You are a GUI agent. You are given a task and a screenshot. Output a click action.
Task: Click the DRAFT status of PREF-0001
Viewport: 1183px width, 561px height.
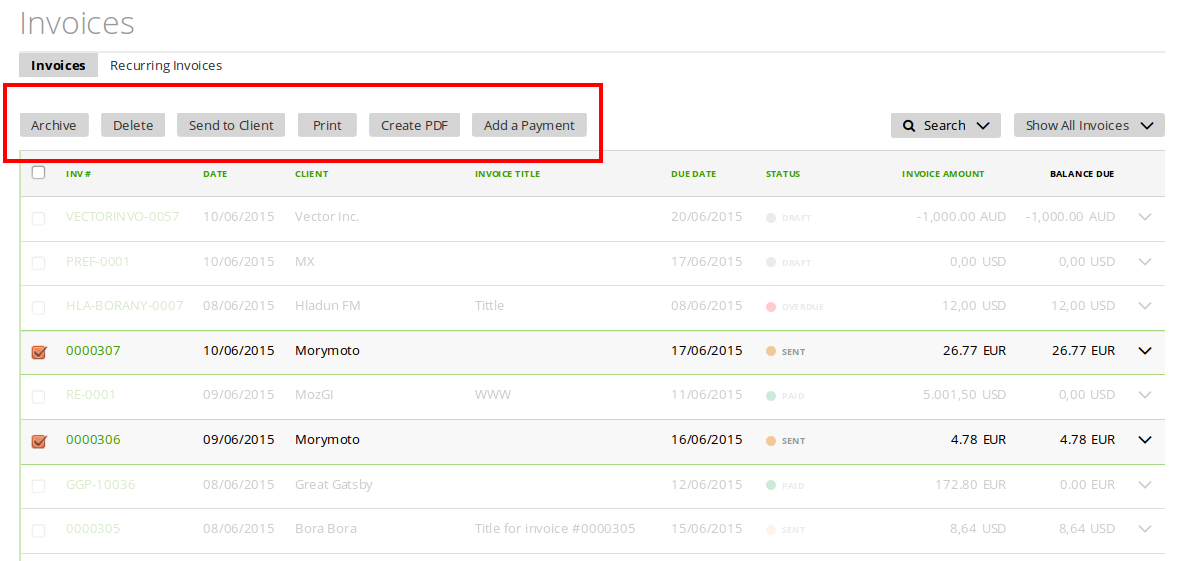click(x=788, y=262)
